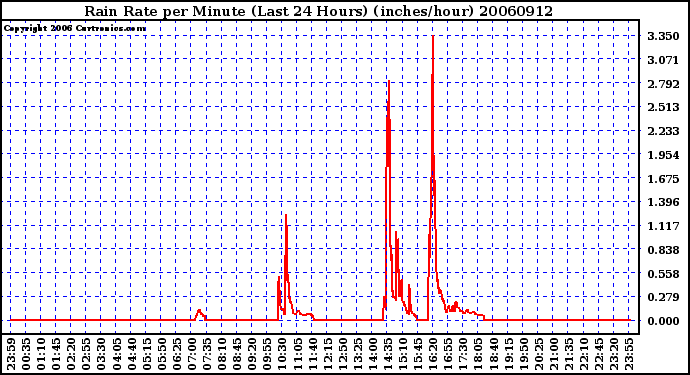Image resolution: width=690 pixels, height=375 pixels.
Task: Click the 13:25 time label
Action: [357, 354]
